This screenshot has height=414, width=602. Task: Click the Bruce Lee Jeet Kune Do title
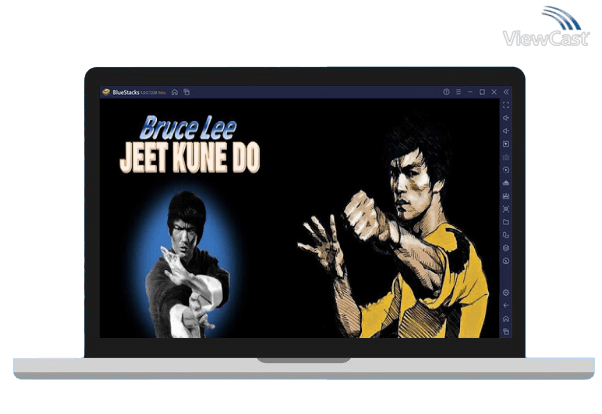click(x=190, y=144)
